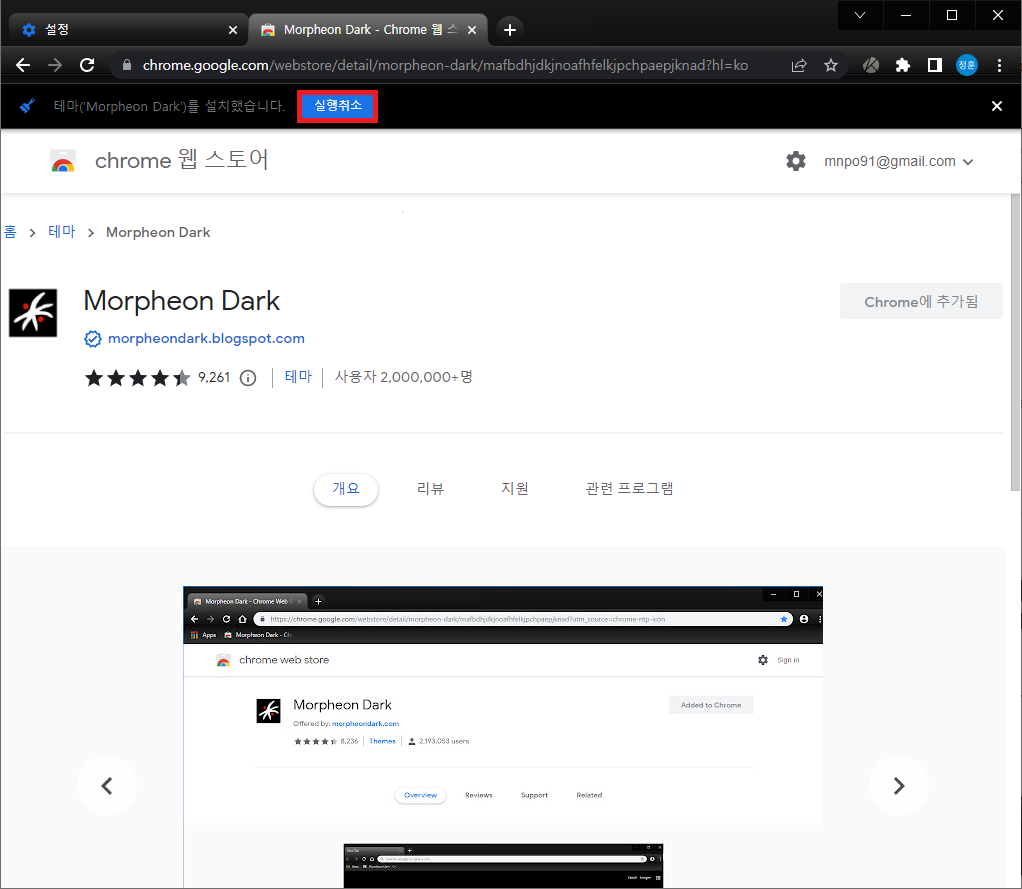Bookmark this page with the star
The width and height of the screenshot is (1022, 889).
click(x=830, y=65)
